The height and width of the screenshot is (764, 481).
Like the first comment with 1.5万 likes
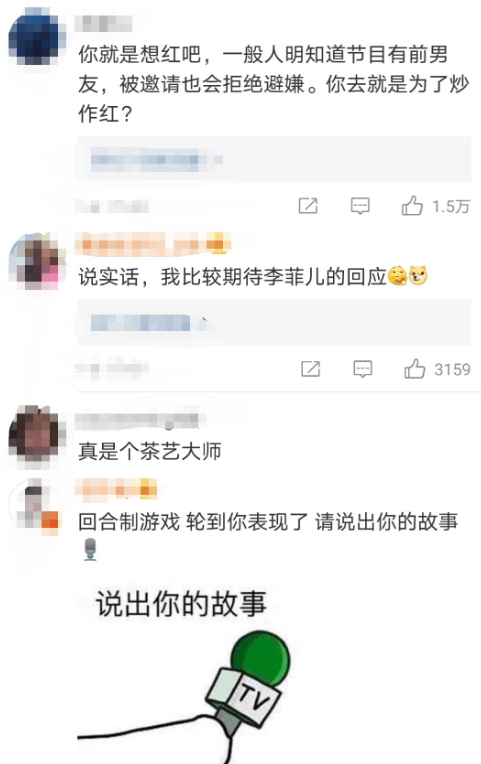point(412,206)
